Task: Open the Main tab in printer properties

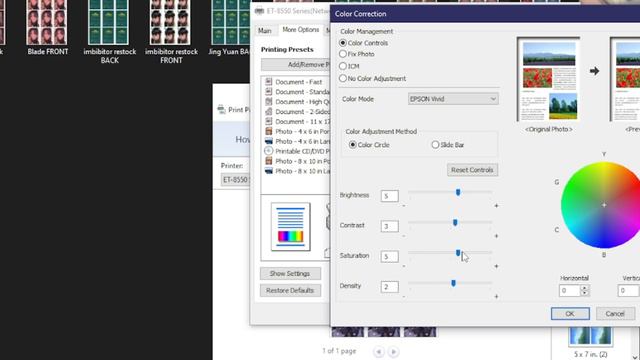Action: 264,31
